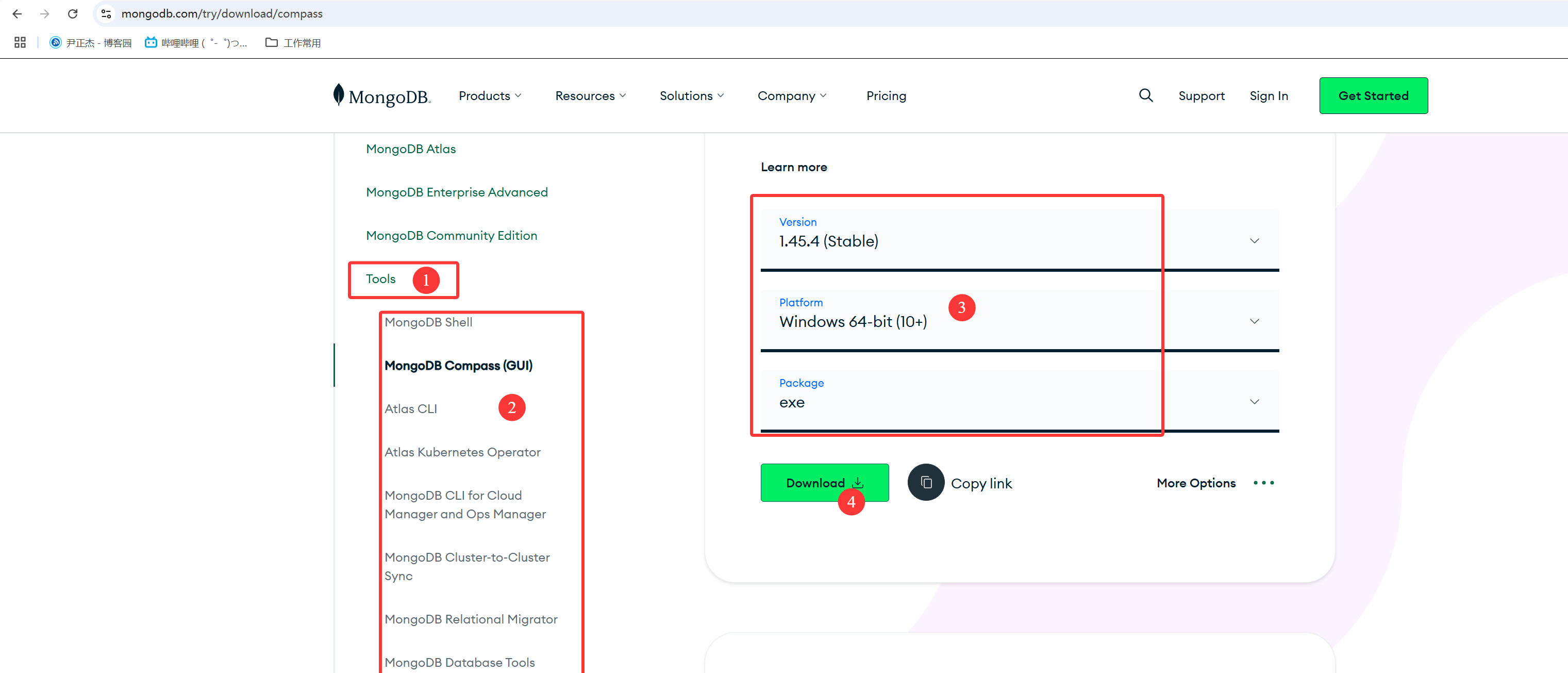Reload the page with refresh icon
The height and width of the screenshot is (673, 1568).
point(73,13)
